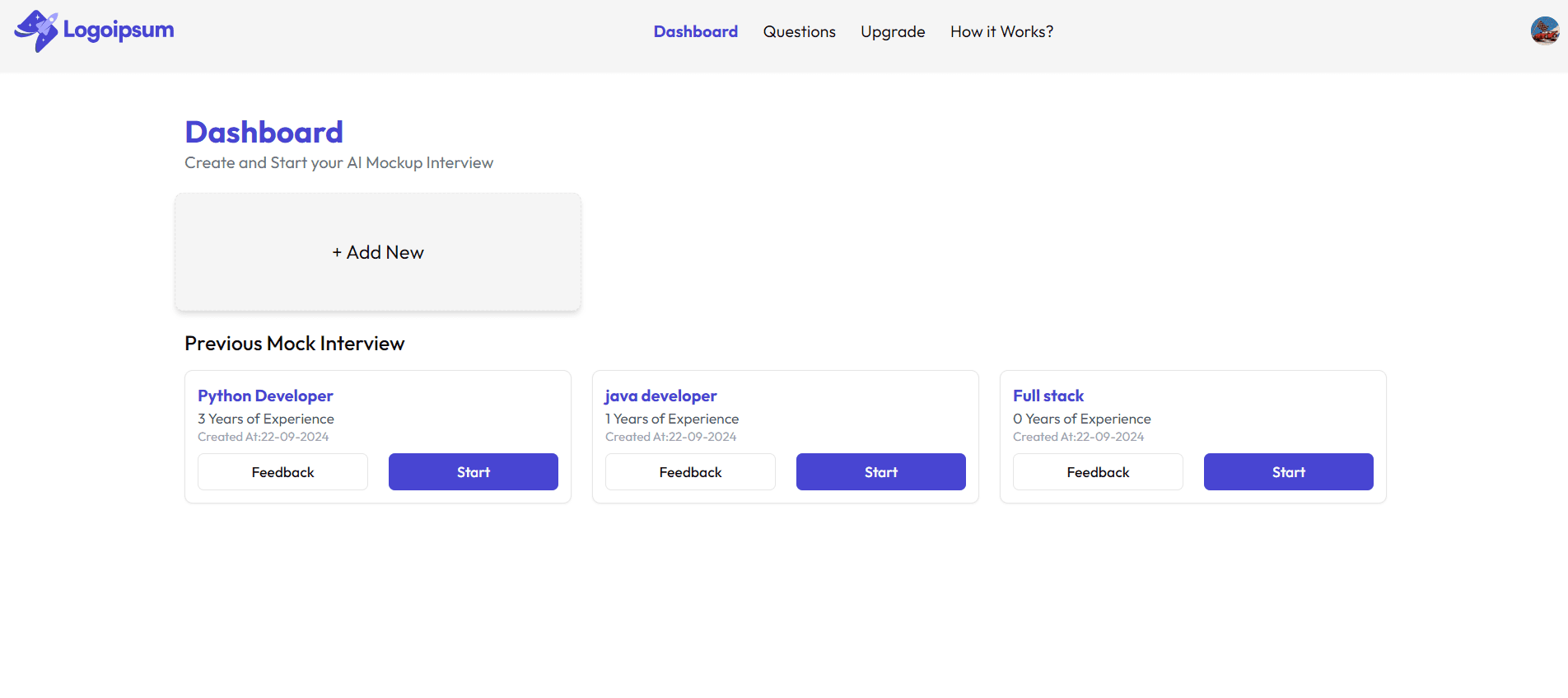Click Created At date on java developer card
1568x698 pixels.
pyautogui.click(x=671, y=437)
